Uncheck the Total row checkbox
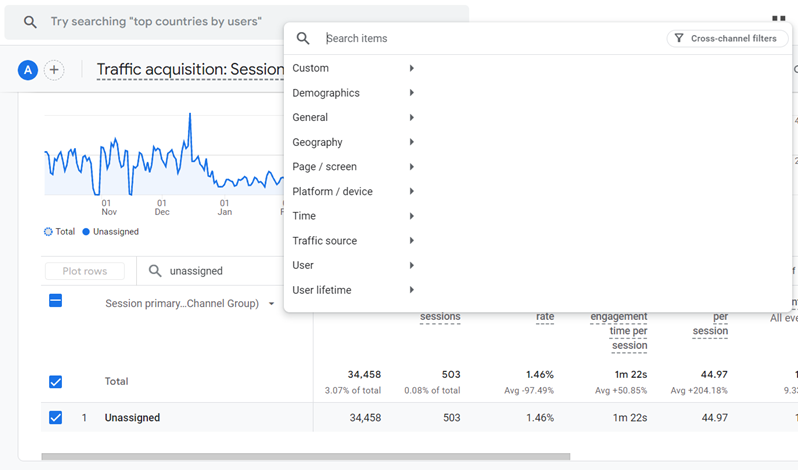Viewport: 798px width, 470px height. [x=55, y=381]
